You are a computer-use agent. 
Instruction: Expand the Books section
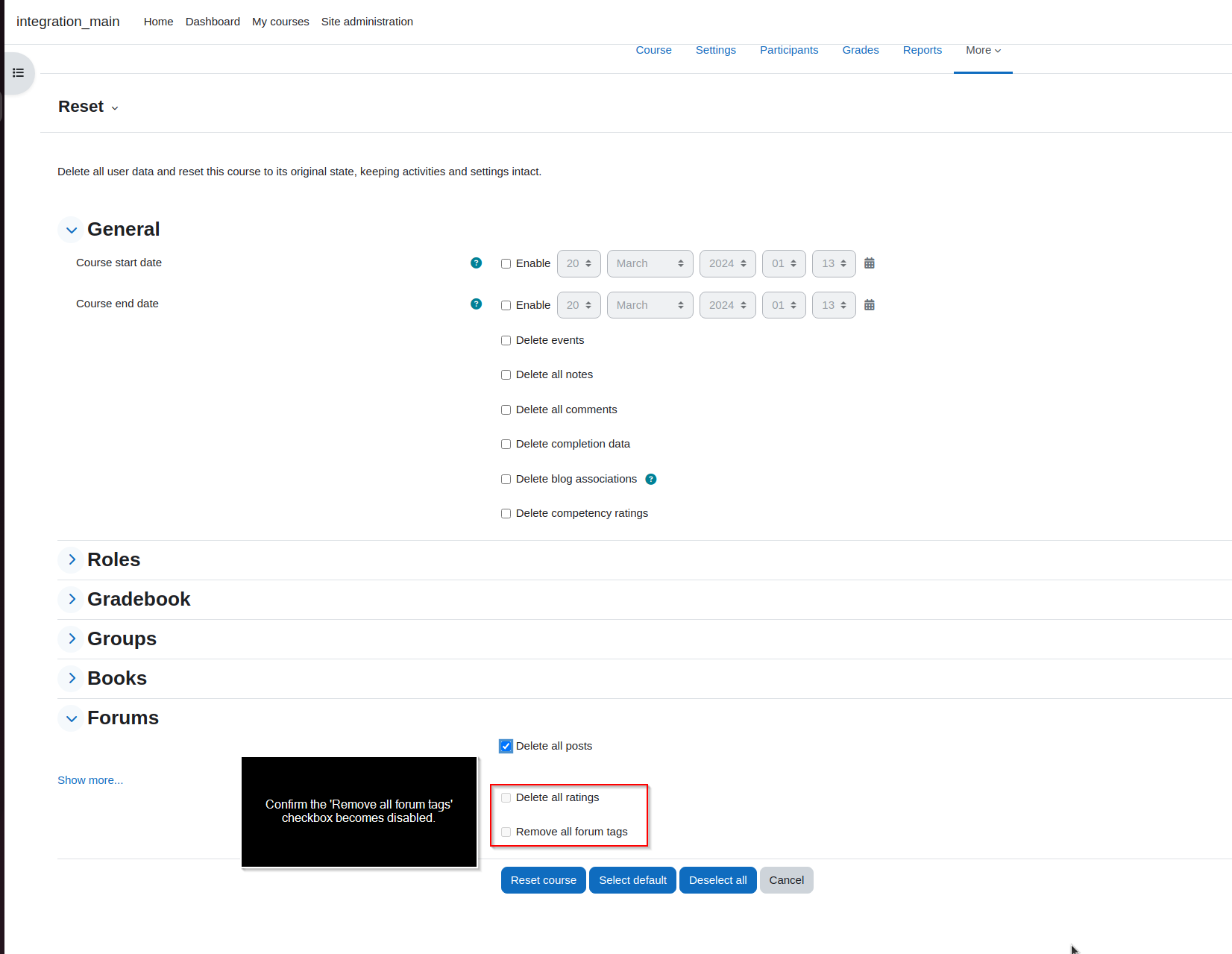click(72, 678)
